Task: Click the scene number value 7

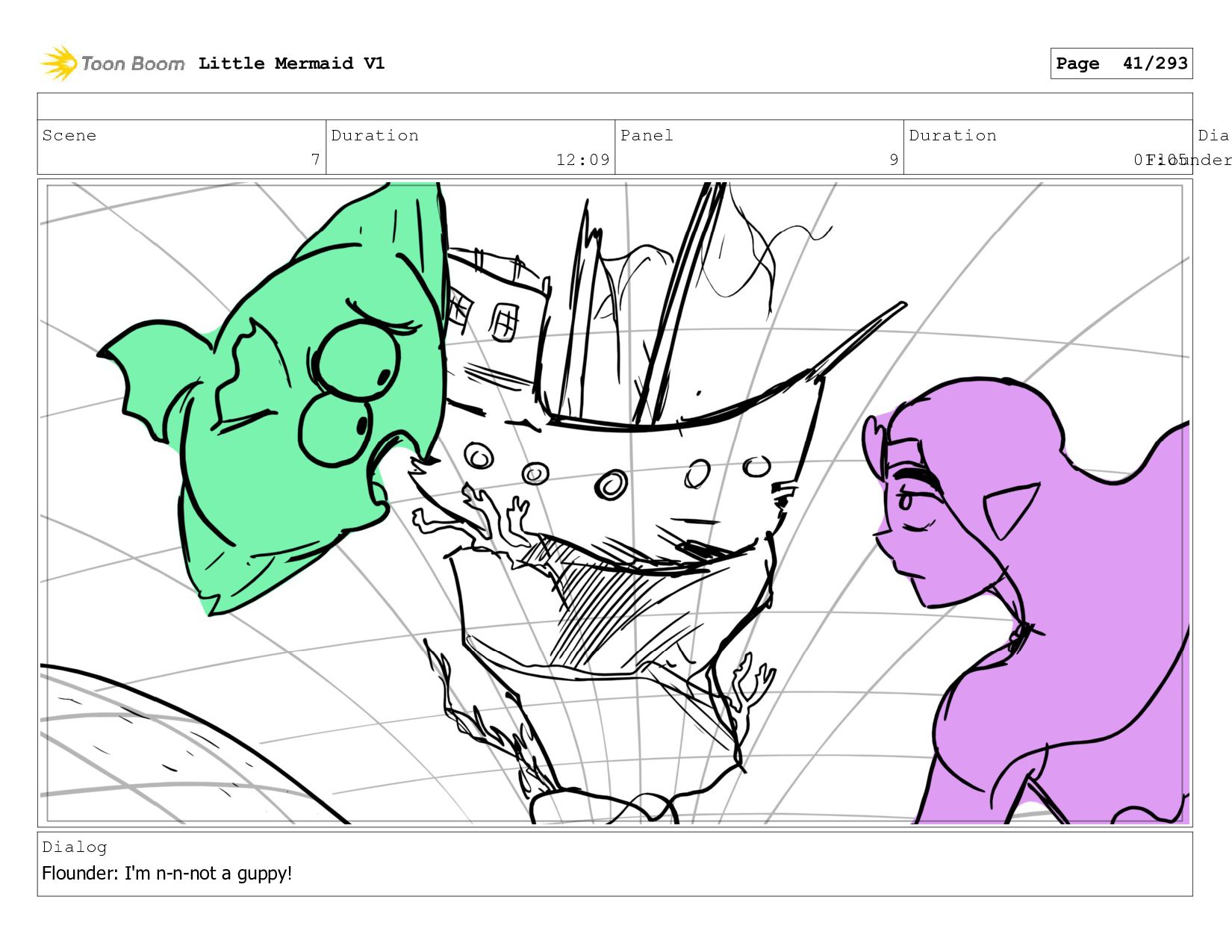Action: [x=315, y=160]
